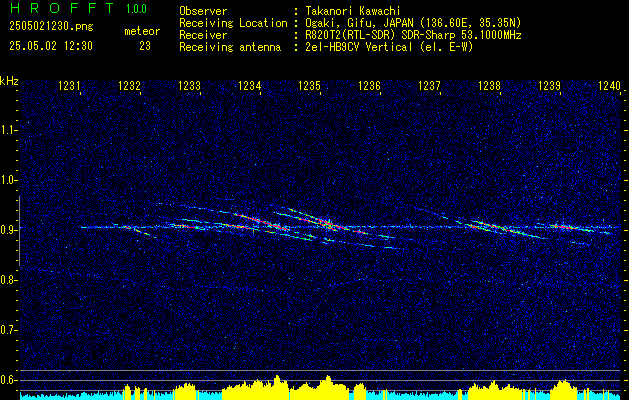Click the kHz axis unit label
Viewport: 629px width, 400px height.
point(9,81)
